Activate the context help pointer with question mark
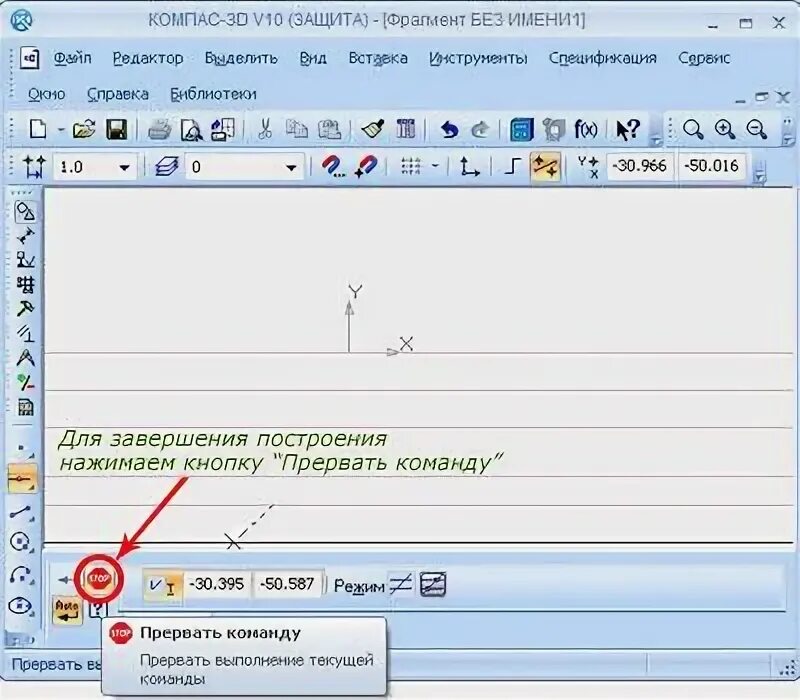 [628, 130]
